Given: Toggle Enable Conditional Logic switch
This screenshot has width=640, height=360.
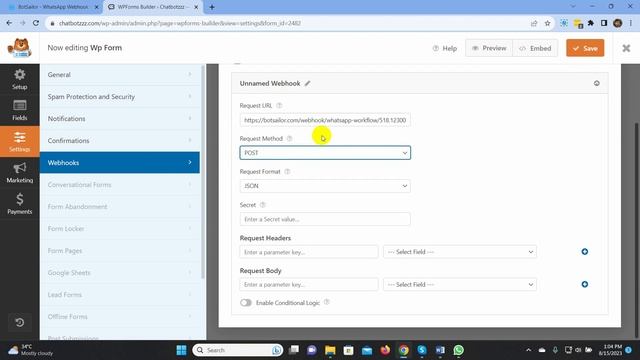Looking at the screenshot, I should (x=246, y=302).
